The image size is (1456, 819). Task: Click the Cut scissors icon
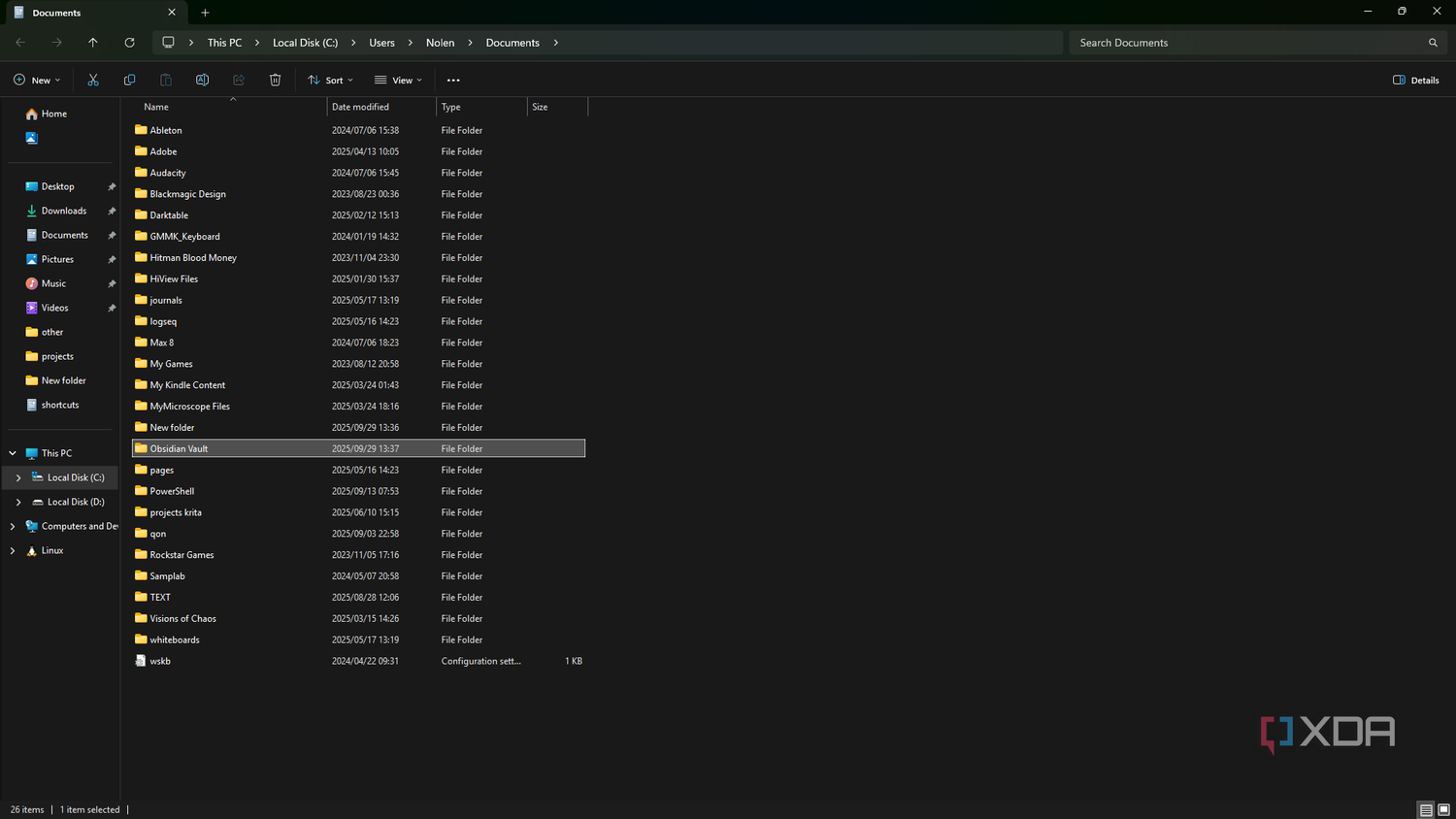click(93, 80)
